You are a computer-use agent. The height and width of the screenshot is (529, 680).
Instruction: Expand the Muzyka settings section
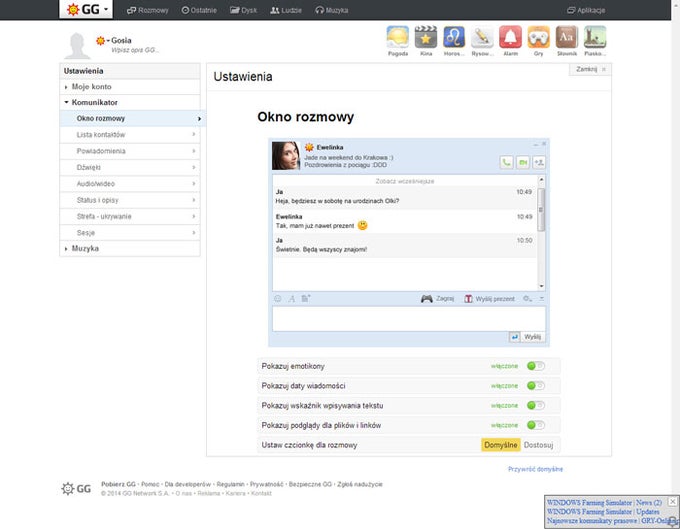130,248
